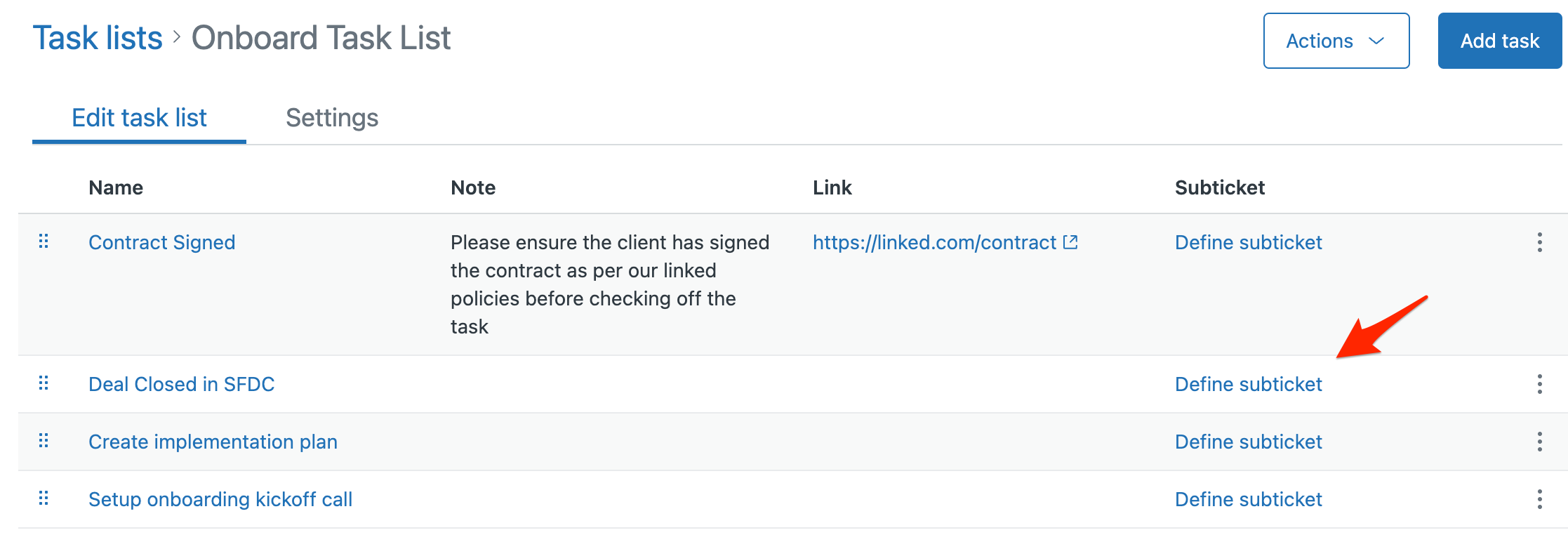Select drag handle for Create implementation plan
1568x542 pixels.
[44, 441]
